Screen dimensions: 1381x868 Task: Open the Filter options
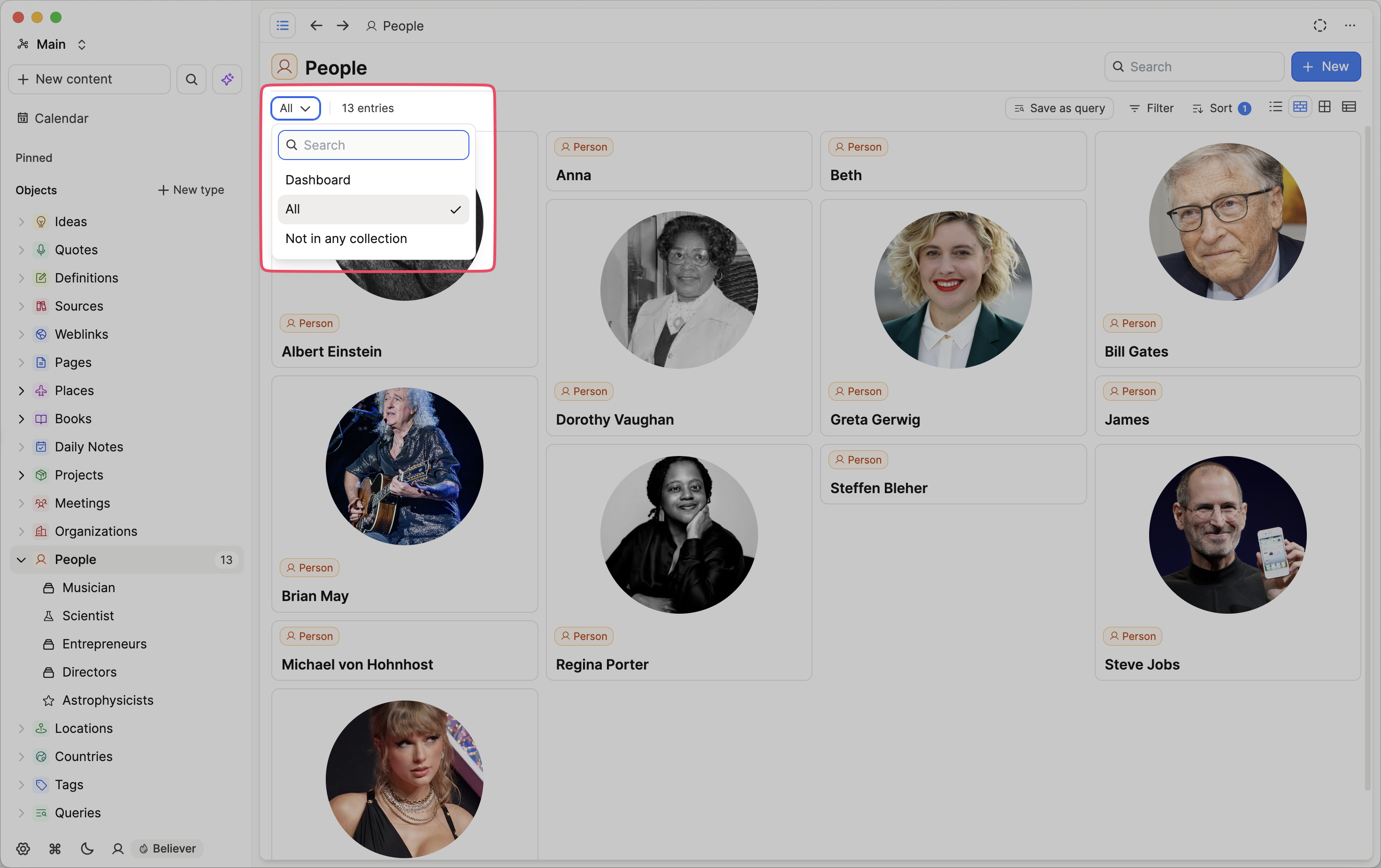(x=1151, y=108)
